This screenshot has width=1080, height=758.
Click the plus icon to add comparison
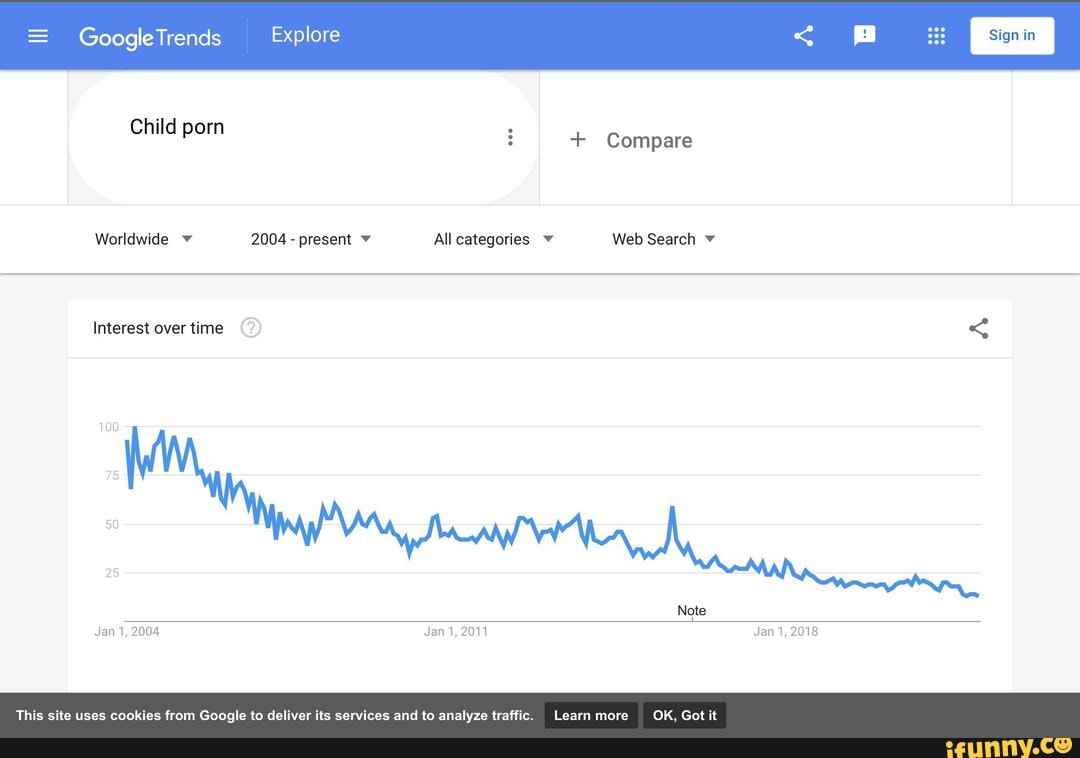click(x=577, y=140)
